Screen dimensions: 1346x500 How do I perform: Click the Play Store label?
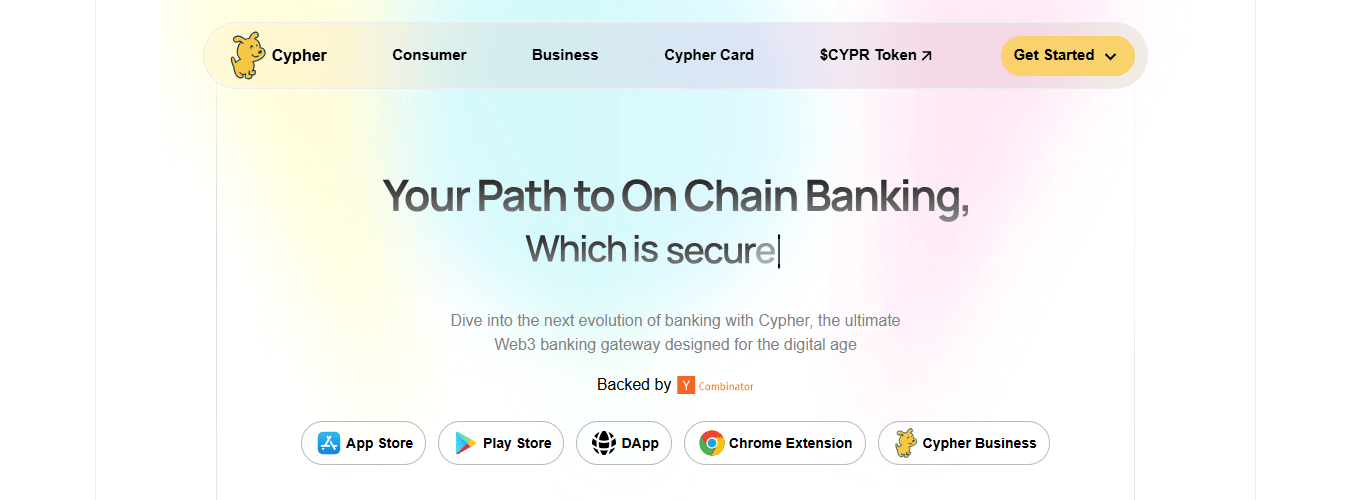coord(517,443)
